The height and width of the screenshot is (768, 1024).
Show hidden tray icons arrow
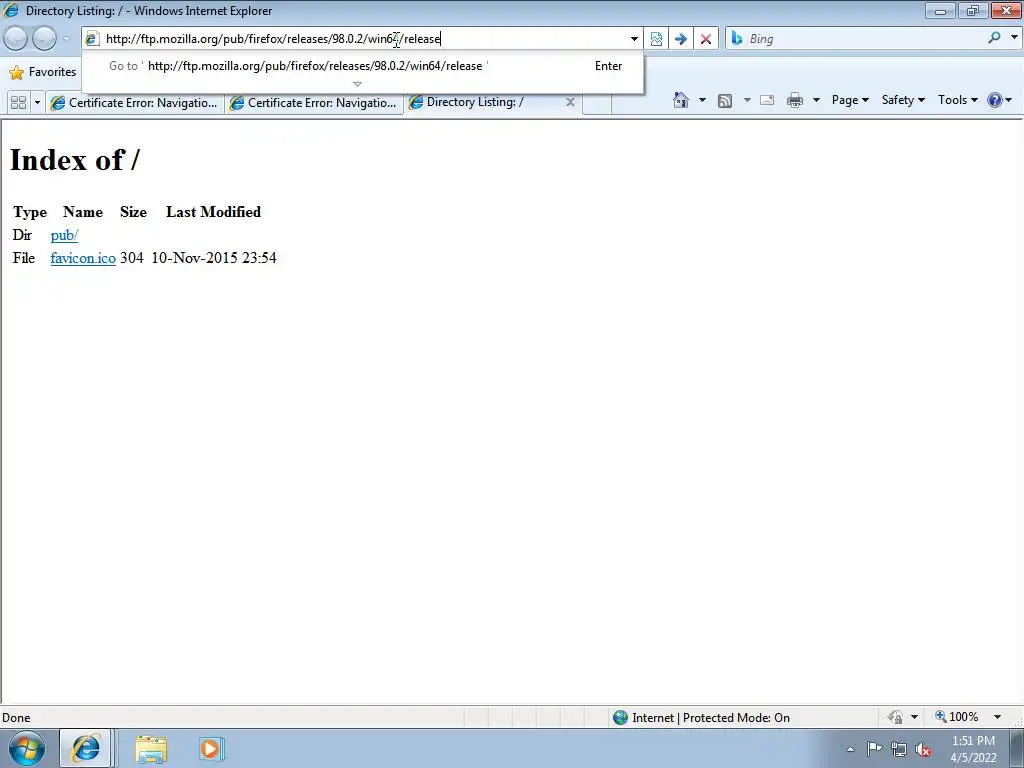pyautogui.click(x=850, y=749)
